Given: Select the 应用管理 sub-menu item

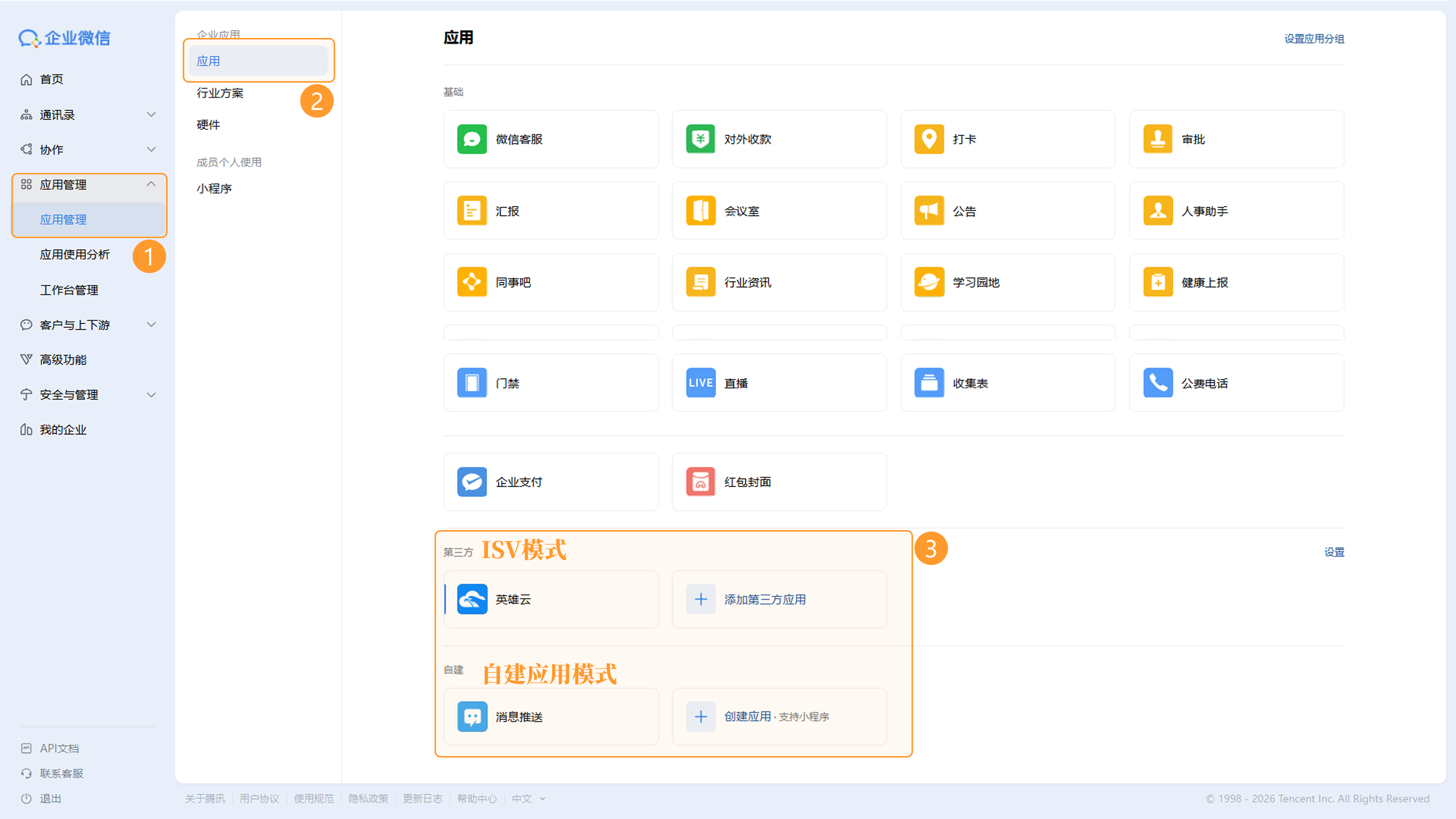Looking at the screenshot, I should click(89, 220).
